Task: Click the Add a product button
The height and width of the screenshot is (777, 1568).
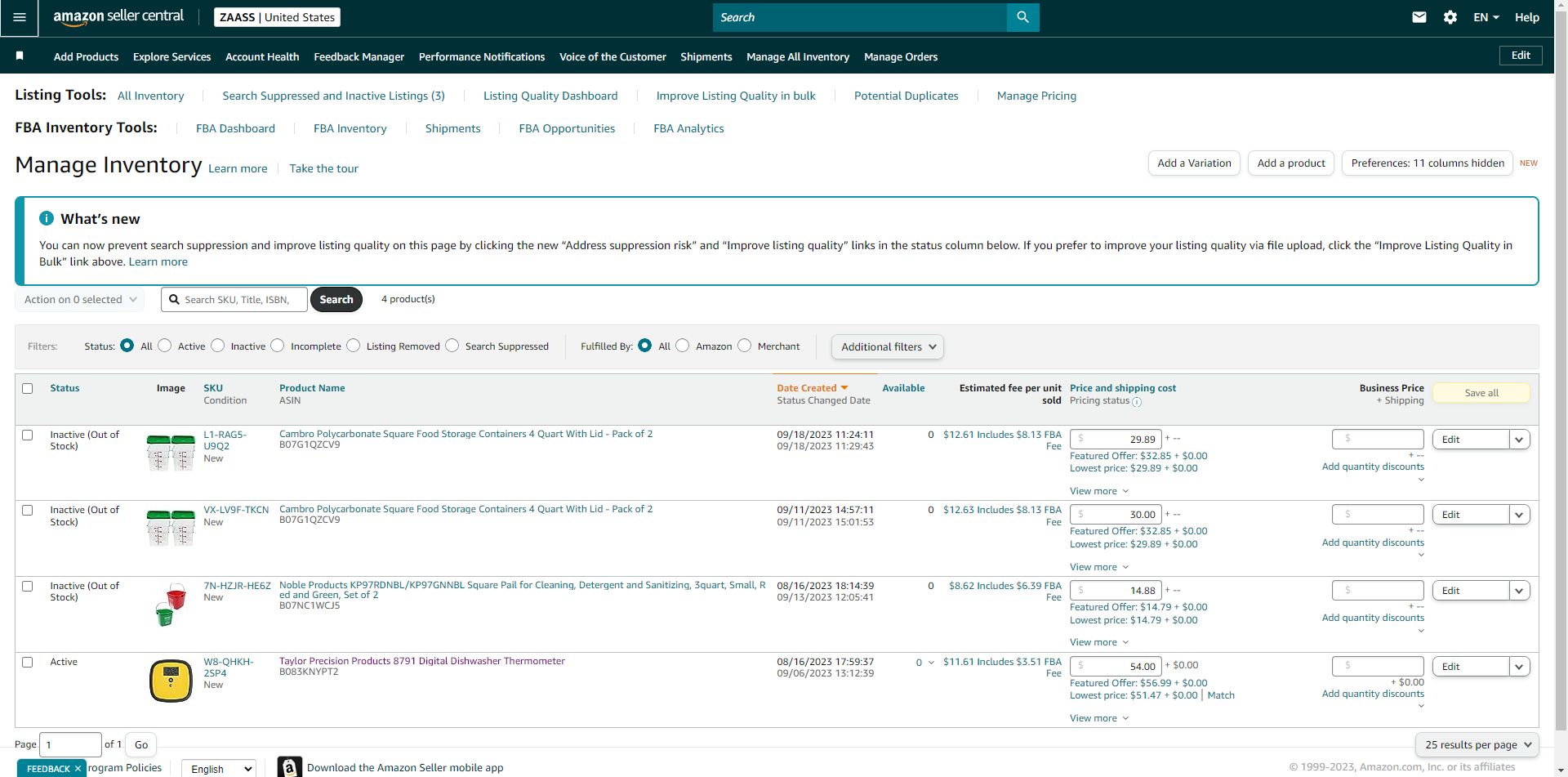Action: point(1291,163)
